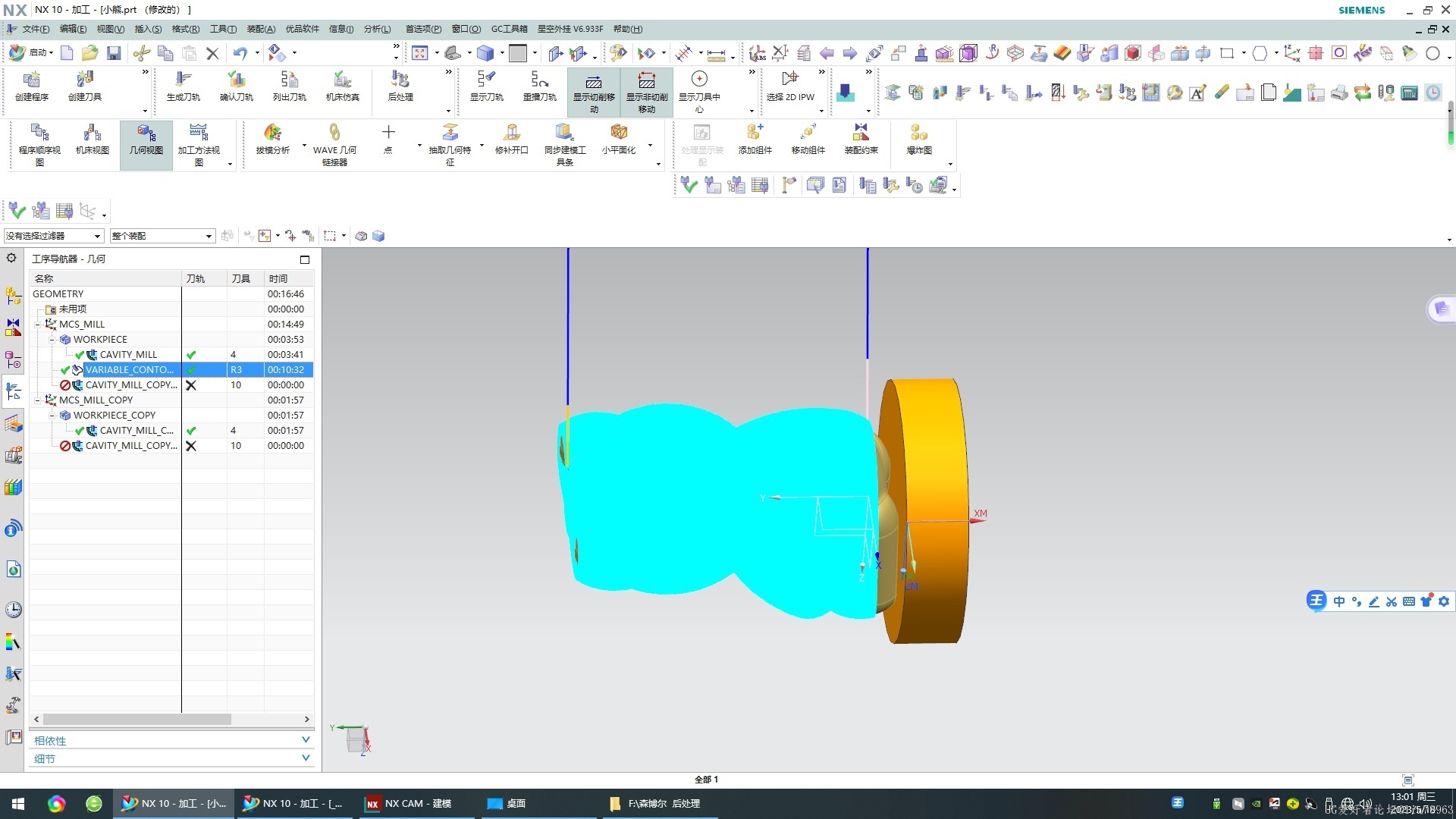Click the 添加组件 add component icon

tap(755, 140)
